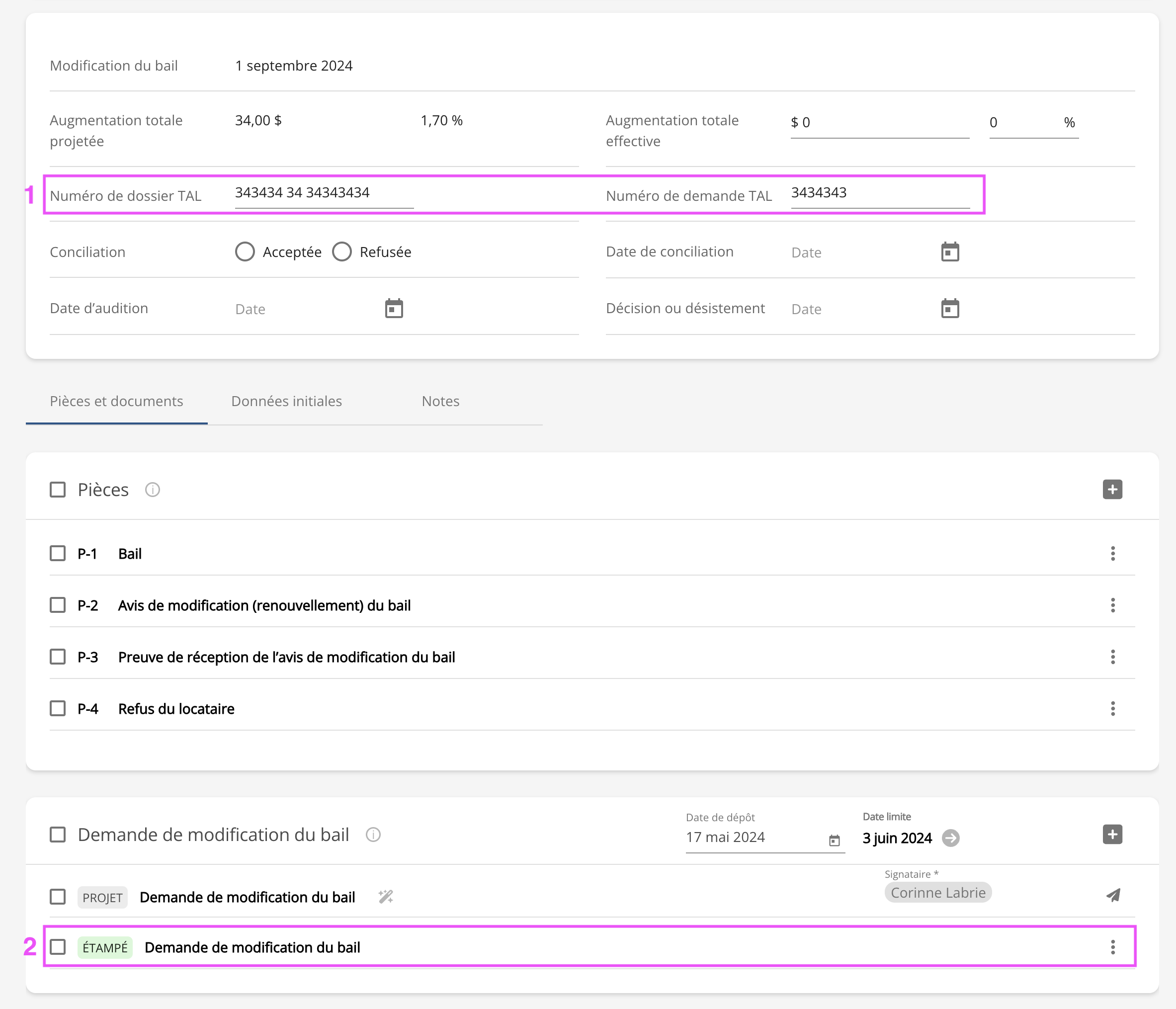The width and height of the screenshot is (1176, 1009).
Task: Click the Numéro de dossier TAL field
Action: coord(324,193)
